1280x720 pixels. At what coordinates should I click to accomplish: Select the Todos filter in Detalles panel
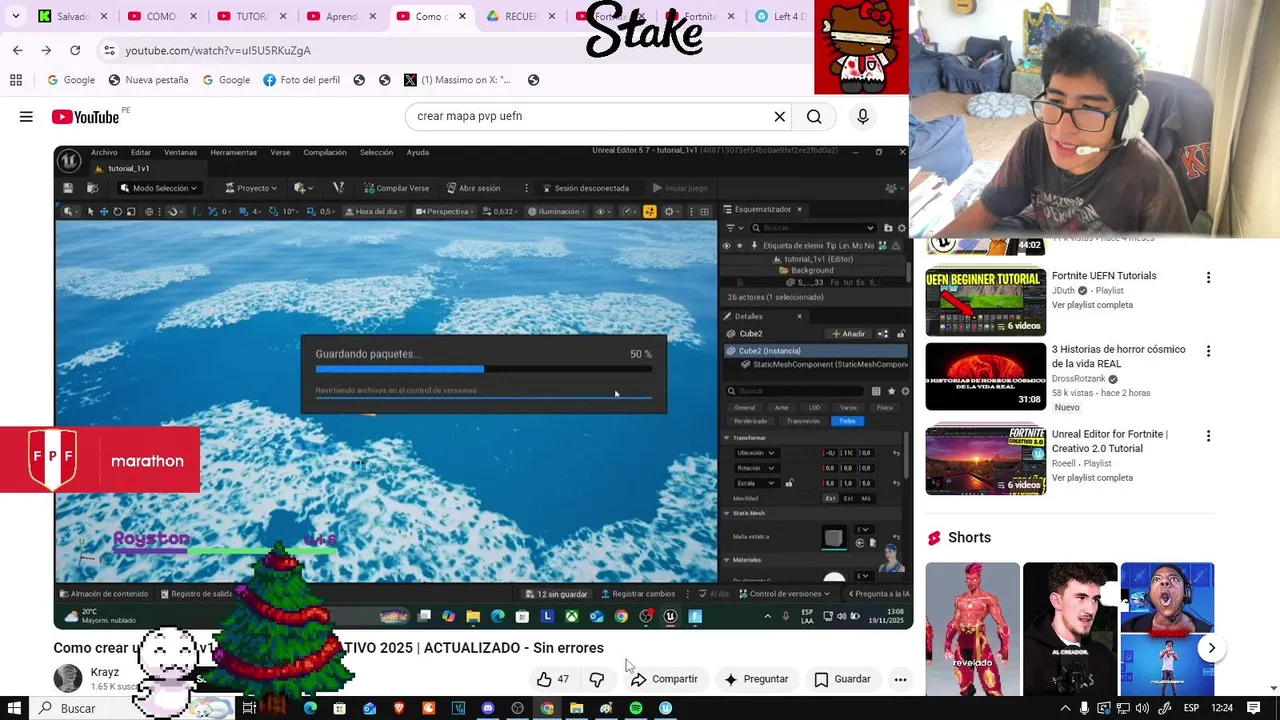(847, 421)
